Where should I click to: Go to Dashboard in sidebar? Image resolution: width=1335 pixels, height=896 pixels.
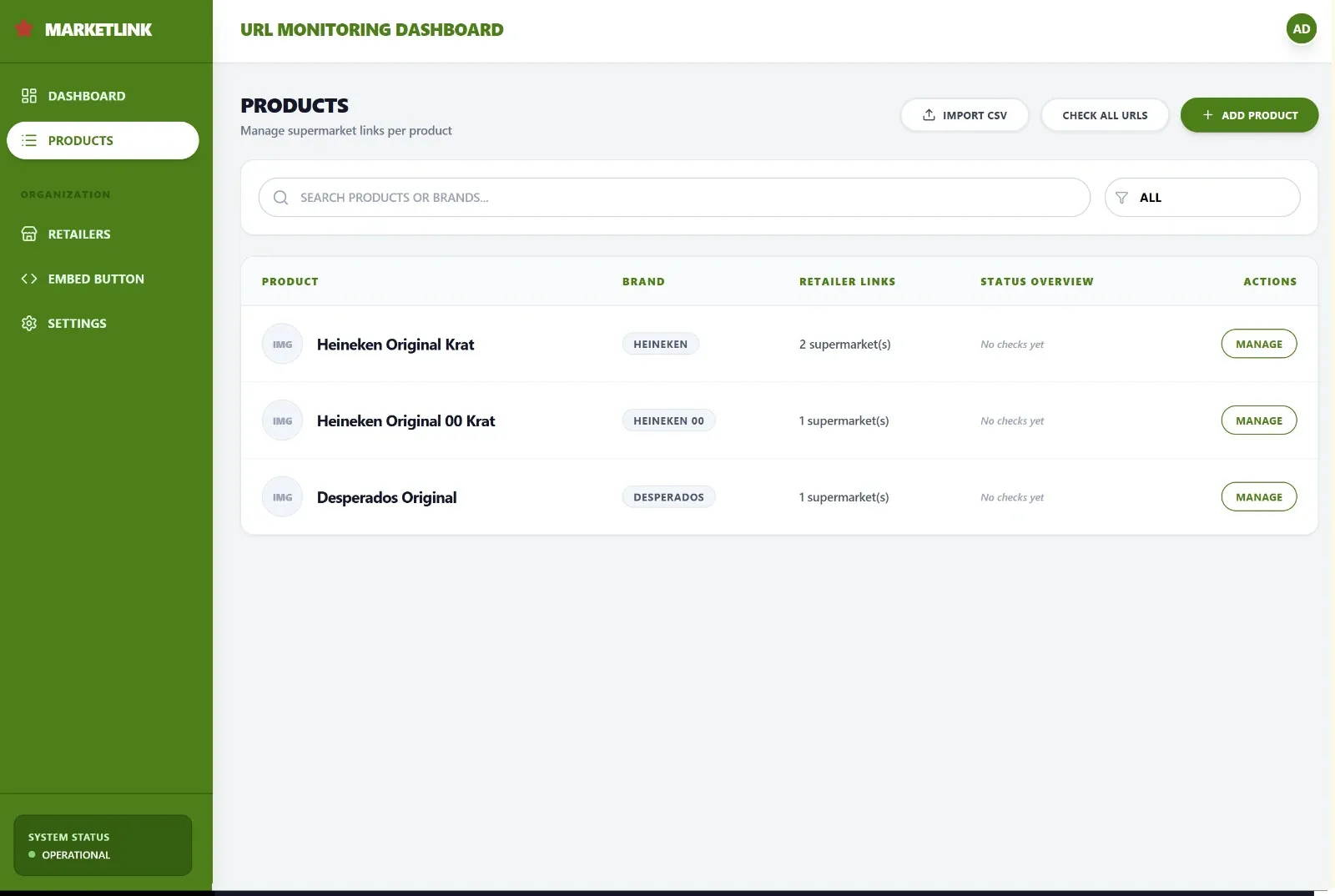(103, 96)
